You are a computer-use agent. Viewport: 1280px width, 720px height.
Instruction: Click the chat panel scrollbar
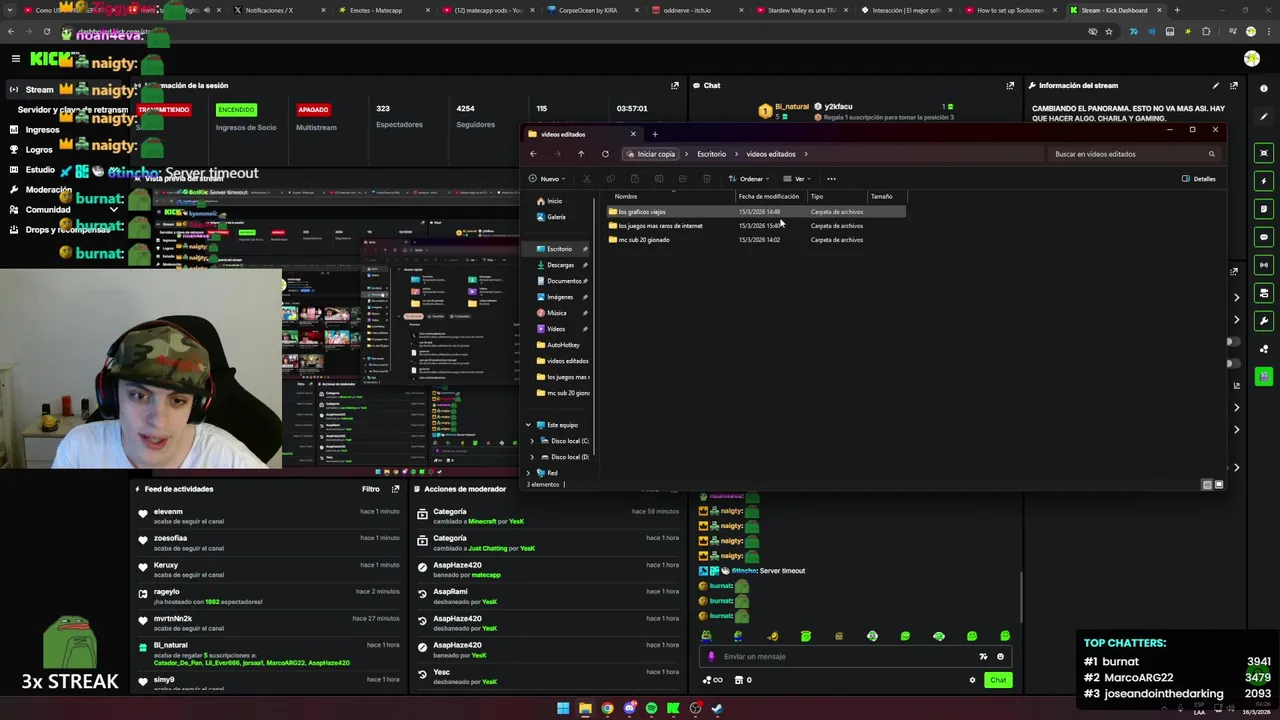(1021, 597)
